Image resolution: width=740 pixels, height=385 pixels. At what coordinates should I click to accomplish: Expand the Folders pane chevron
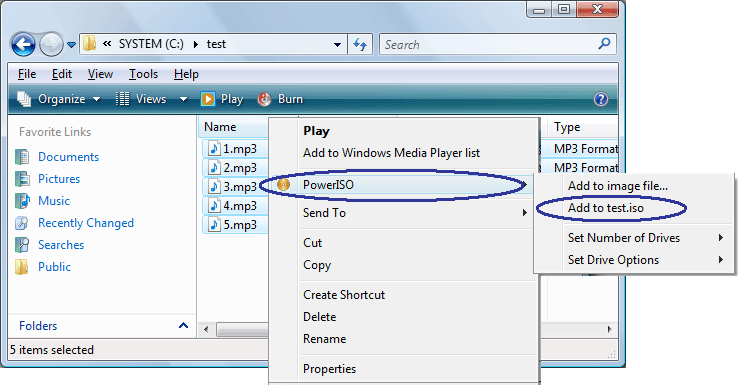[x=184, y=326]
